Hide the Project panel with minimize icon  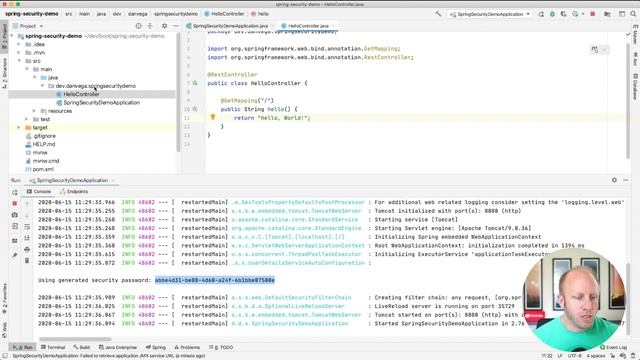(x=176, y=26)
